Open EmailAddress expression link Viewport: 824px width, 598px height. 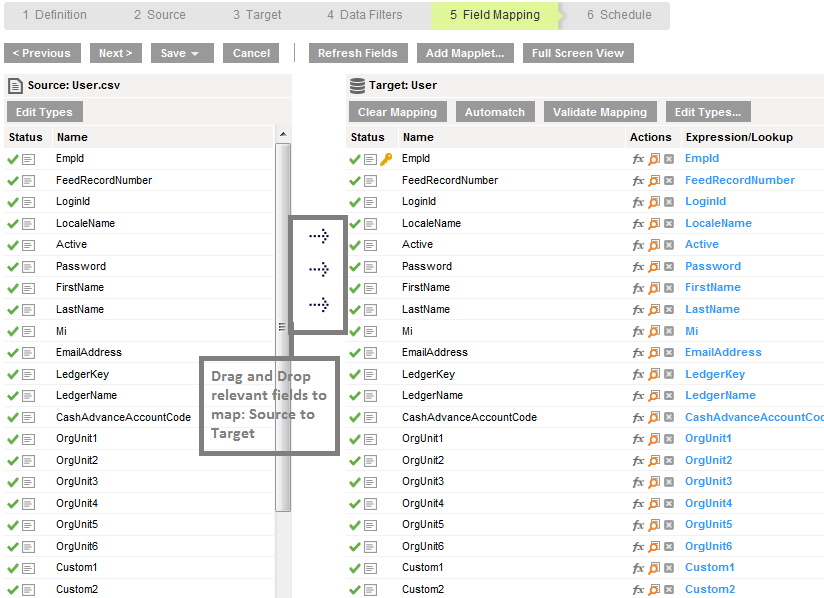723,353
